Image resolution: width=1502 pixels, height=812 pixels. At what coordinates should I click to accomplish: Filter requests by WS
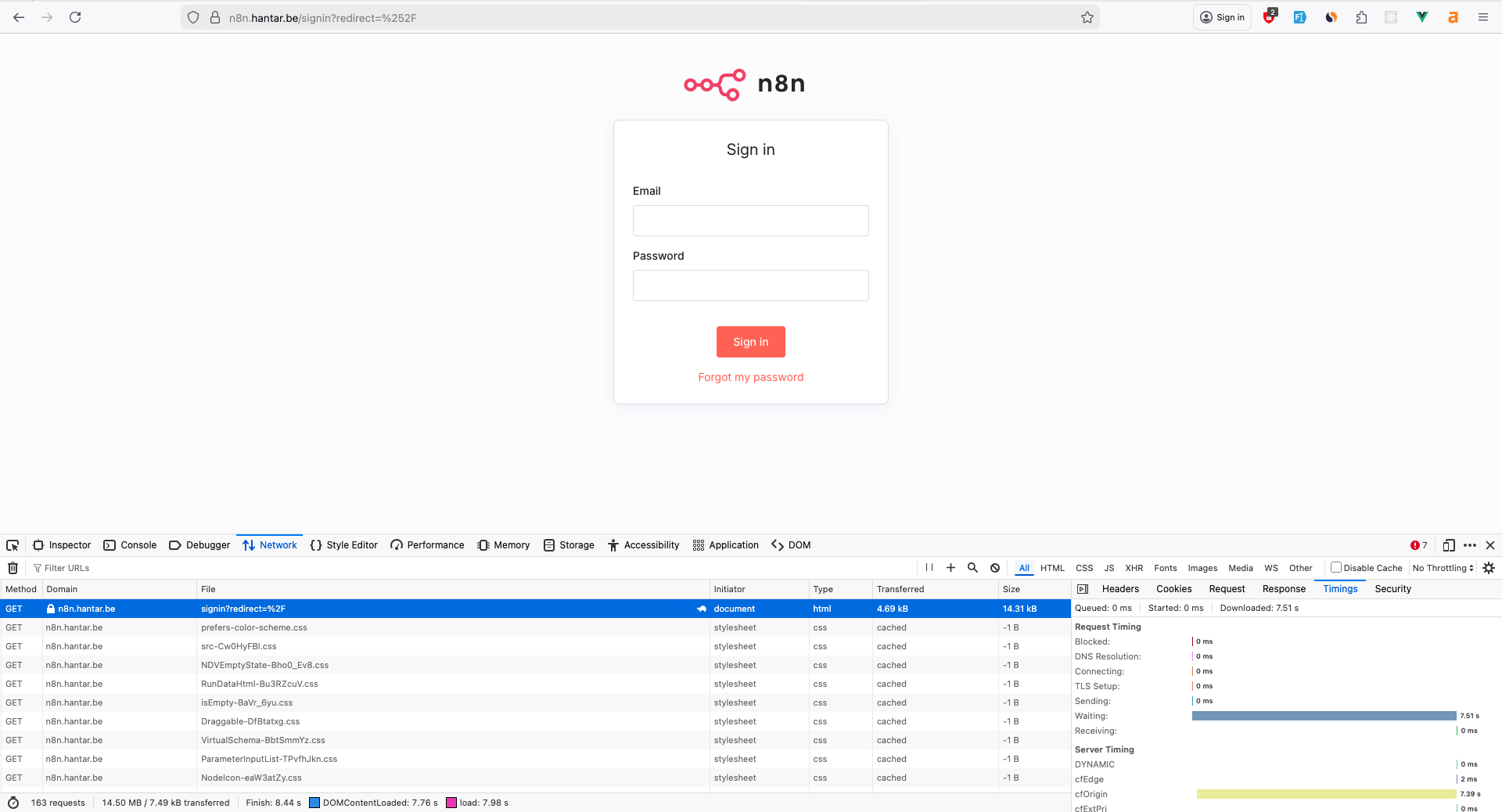tap(1271, 568)
